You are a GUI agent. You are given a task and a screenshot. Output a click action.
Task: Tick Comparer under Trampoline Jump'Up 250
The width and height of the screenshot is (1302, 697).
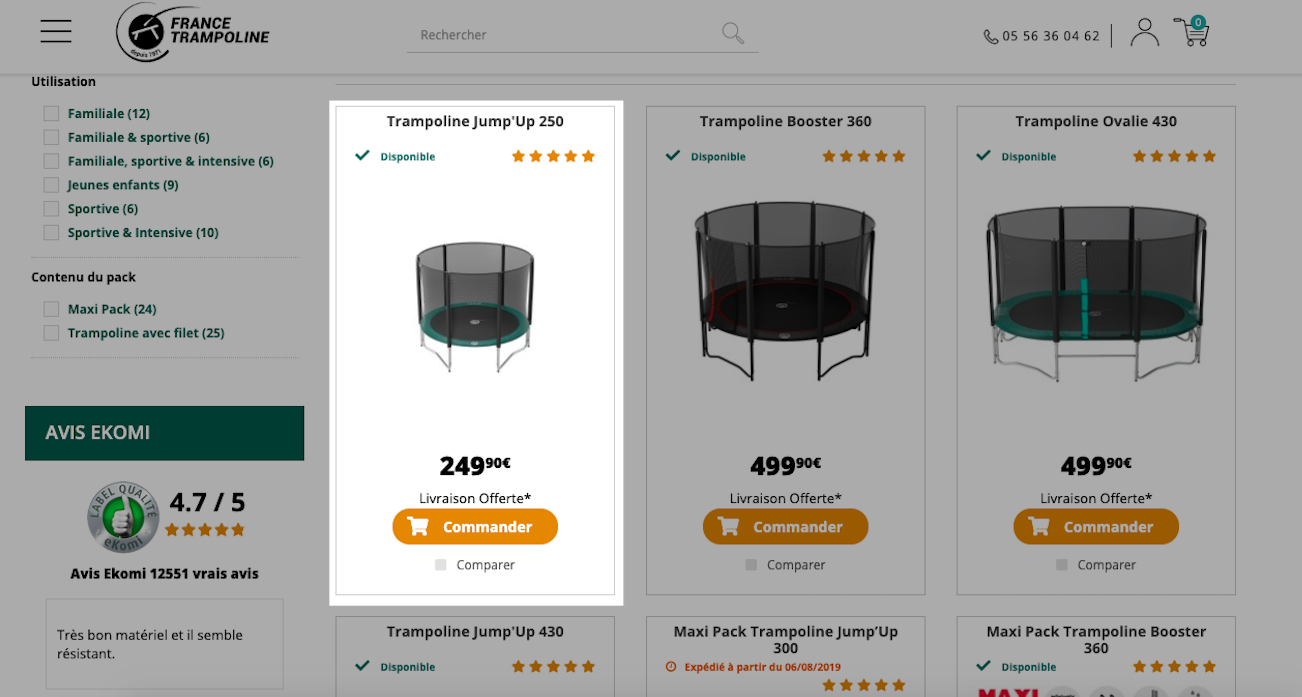(x=441, y=565)
